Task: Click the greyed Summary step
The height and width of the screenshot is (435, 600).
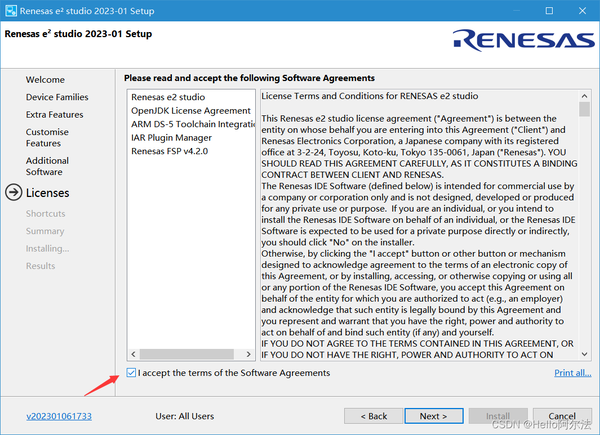Action: tap(45, 231)
